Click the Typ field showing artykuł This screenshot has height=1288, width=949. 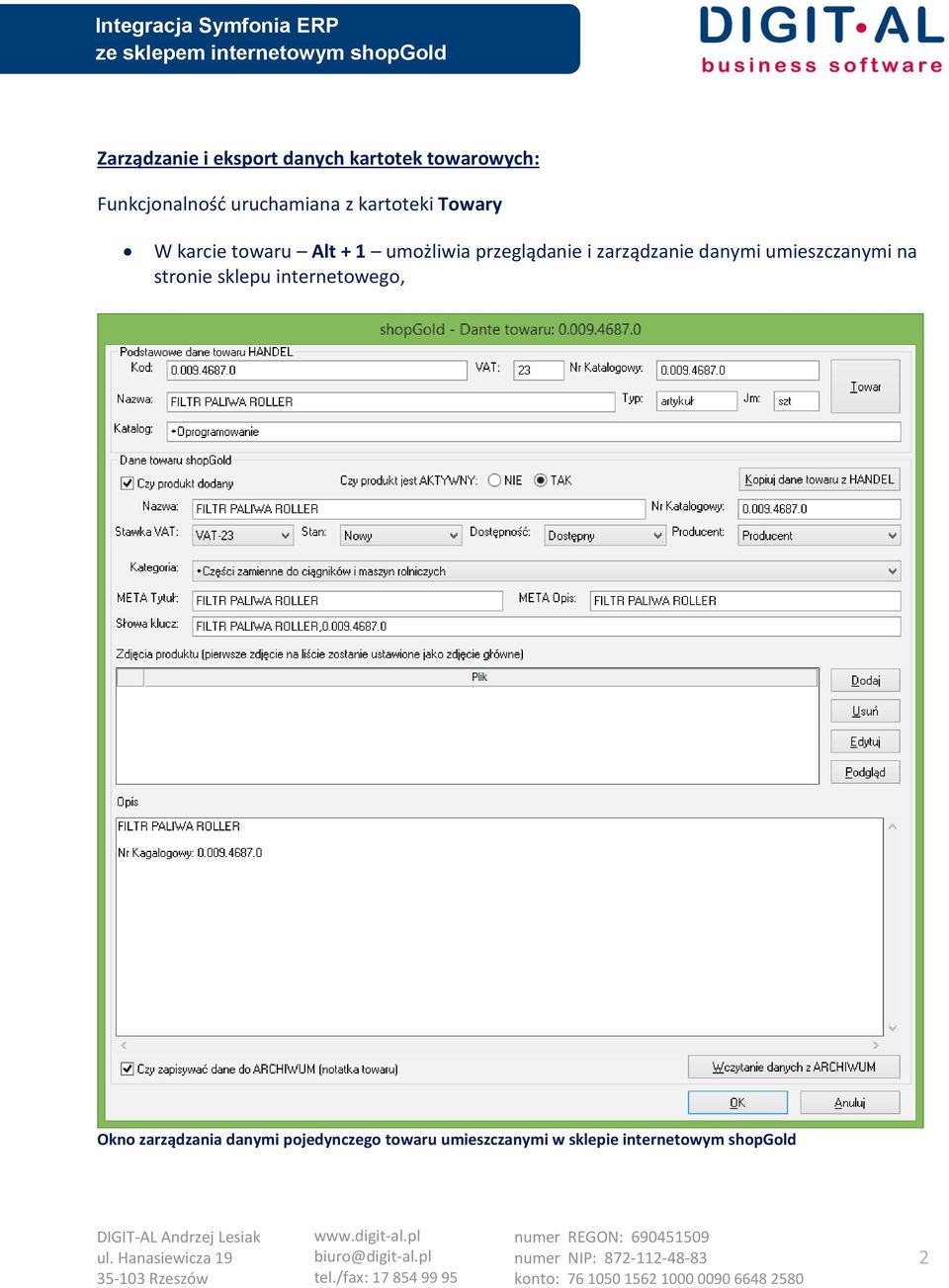click(697, 400)
